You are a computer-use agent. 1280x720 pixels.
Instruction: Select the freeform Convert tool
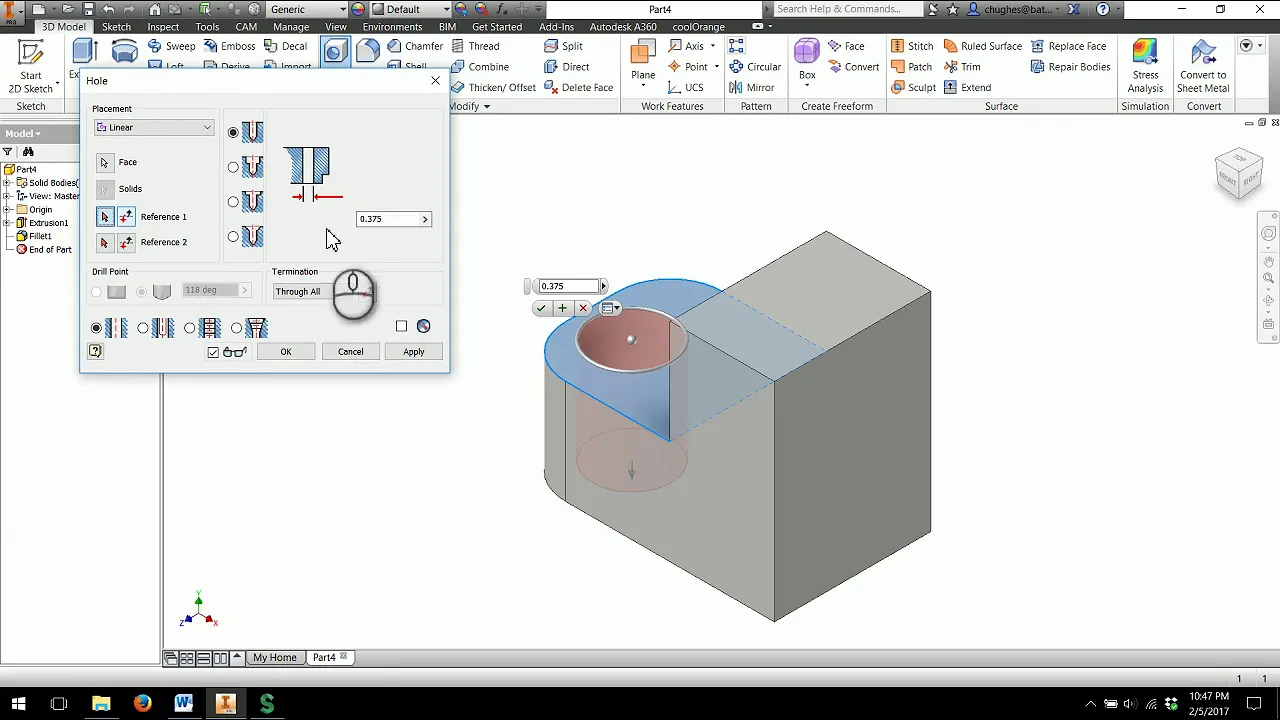click(x=853, y=67)
